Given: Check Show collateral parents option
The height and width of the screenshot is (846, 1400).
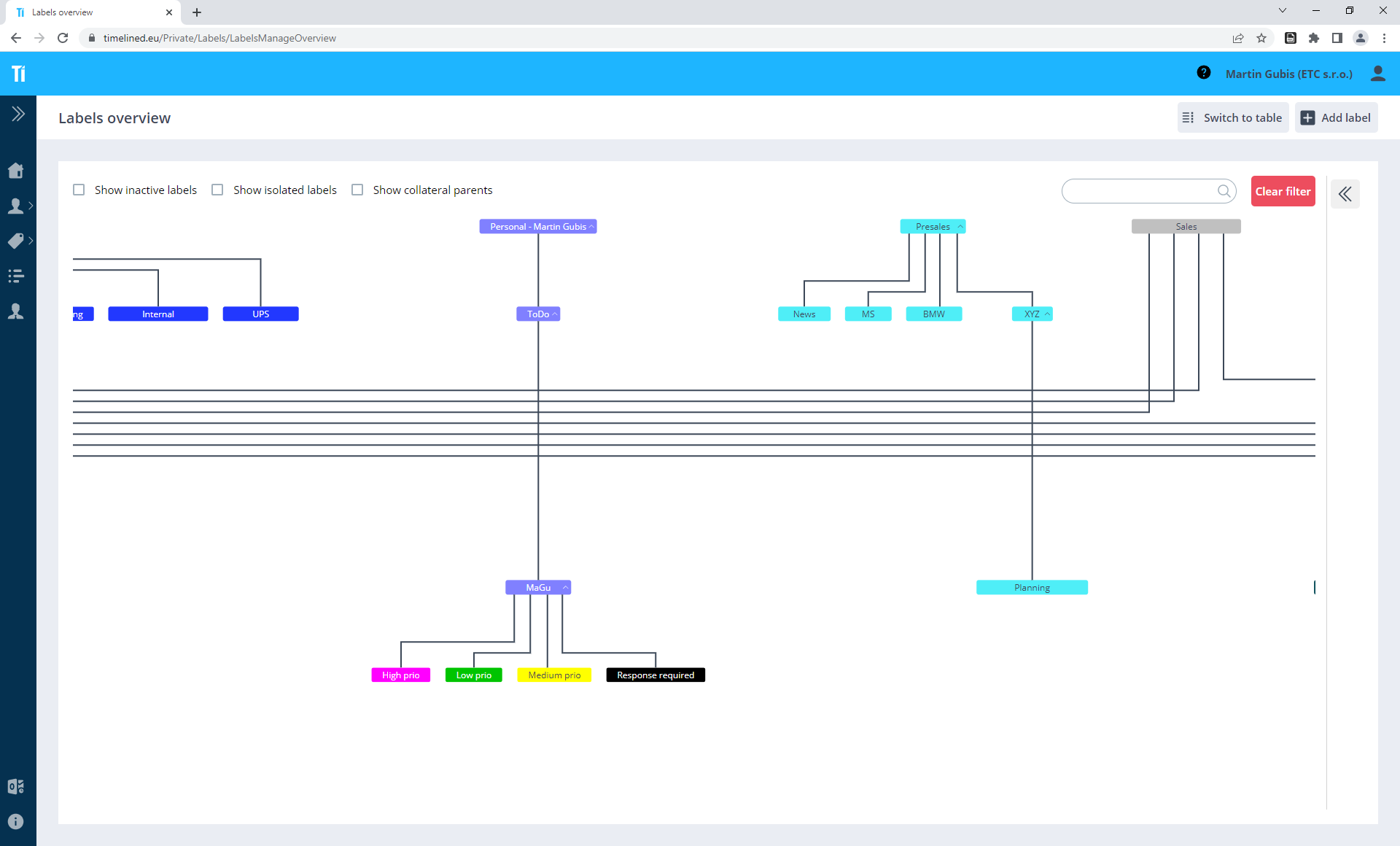Looking at the screenshot, I should pyautogui.click(x=357, y=190).
